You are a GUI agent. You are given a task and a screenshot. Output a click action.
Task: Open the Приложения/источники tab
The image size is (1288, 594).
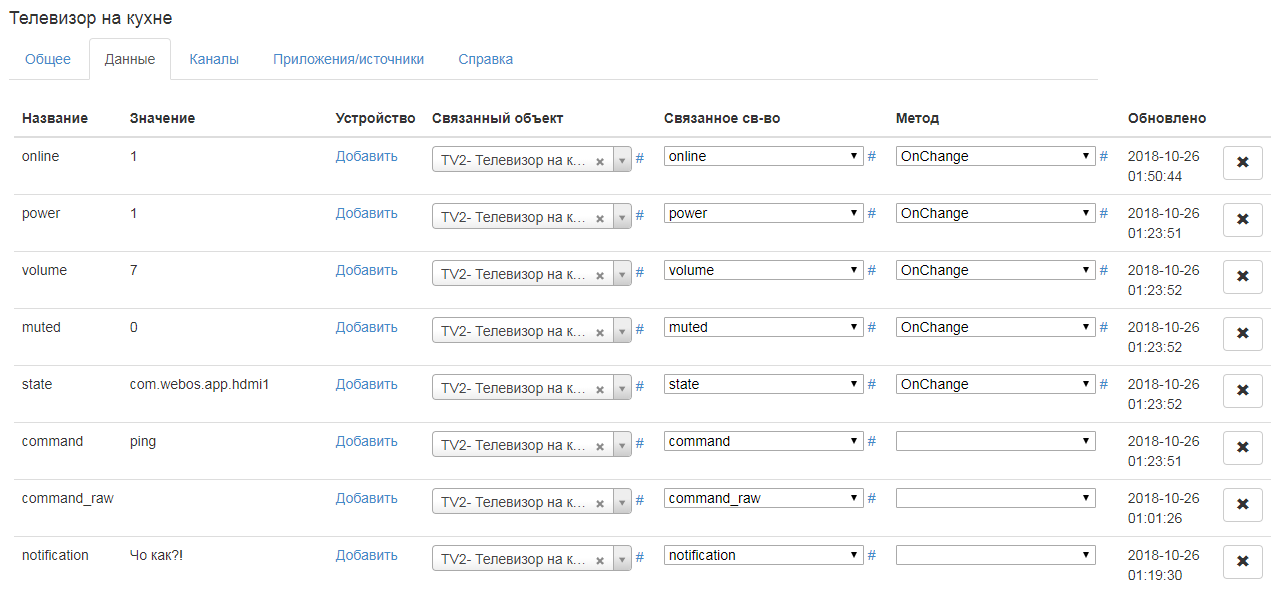click(348, 59)
